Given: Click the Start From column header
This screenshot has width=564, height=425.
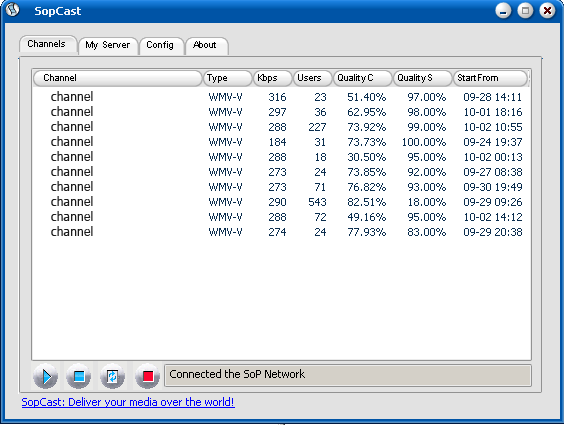Looking at the screenshot, I should (490, 78).
